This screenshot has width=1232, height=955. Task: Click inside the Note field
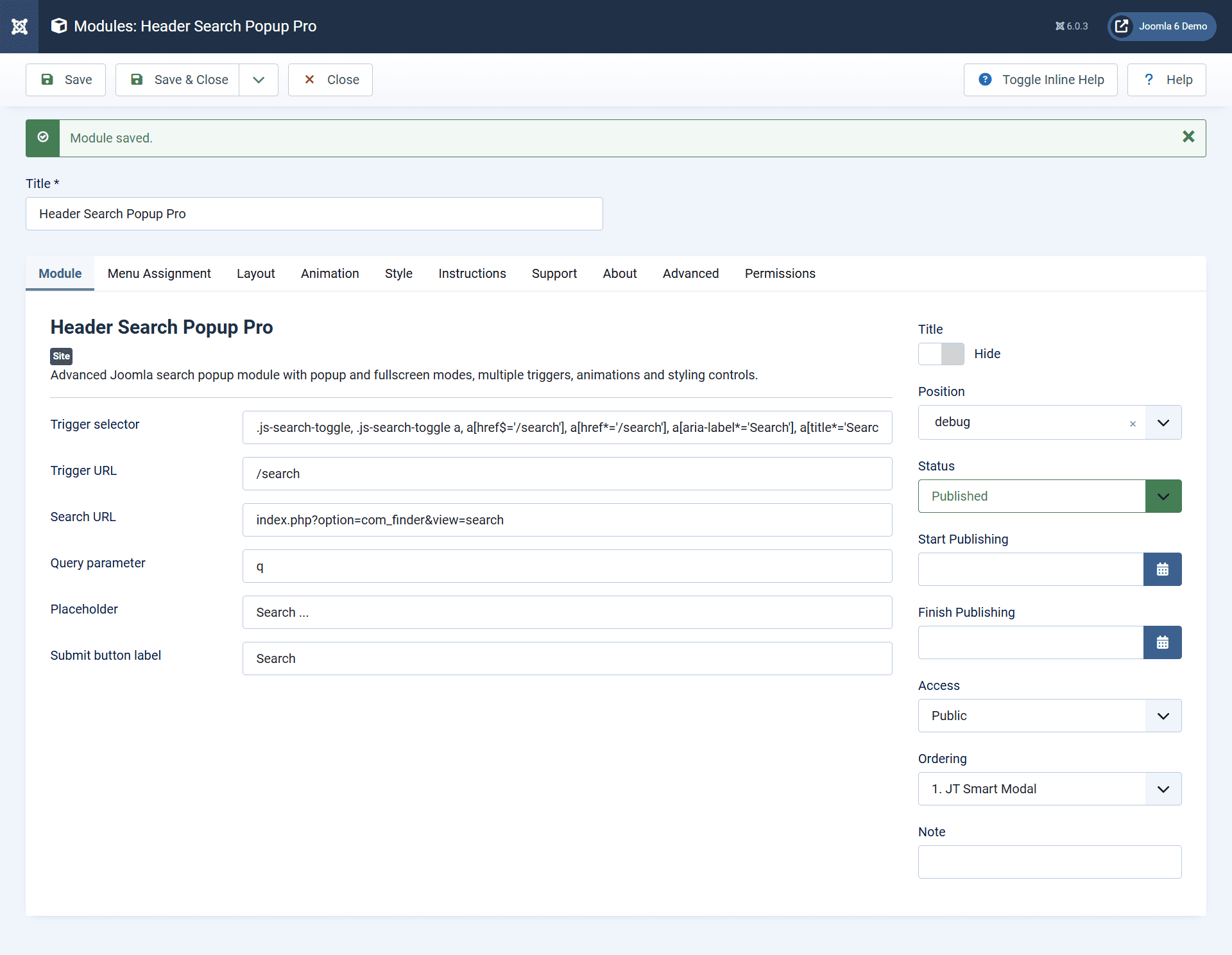1049,862
